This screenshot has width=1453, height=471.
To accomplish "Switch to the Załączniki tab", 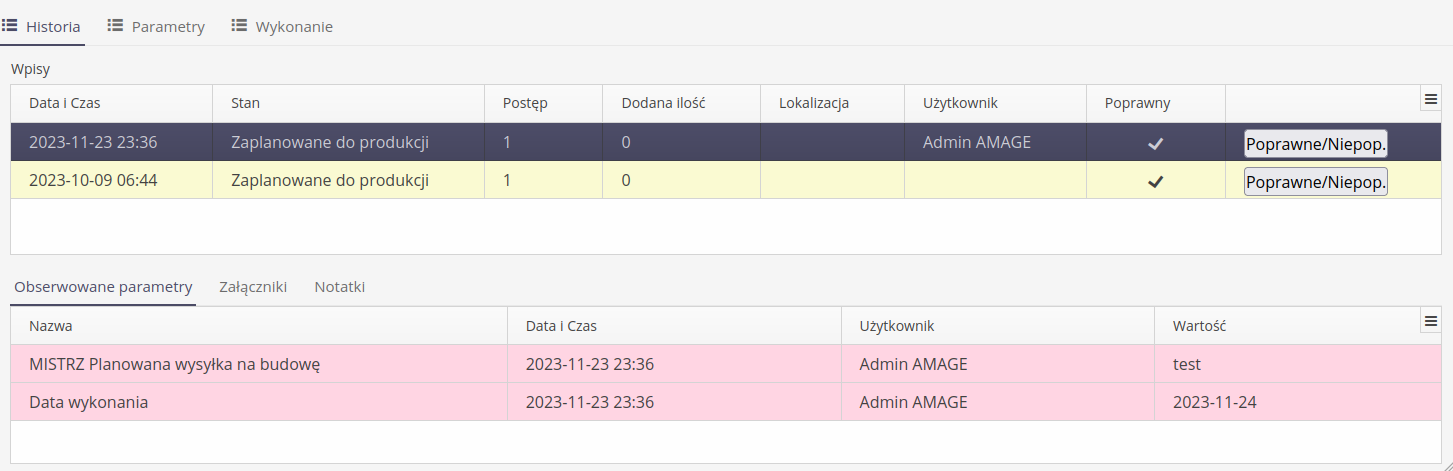I will pos(253,287).
